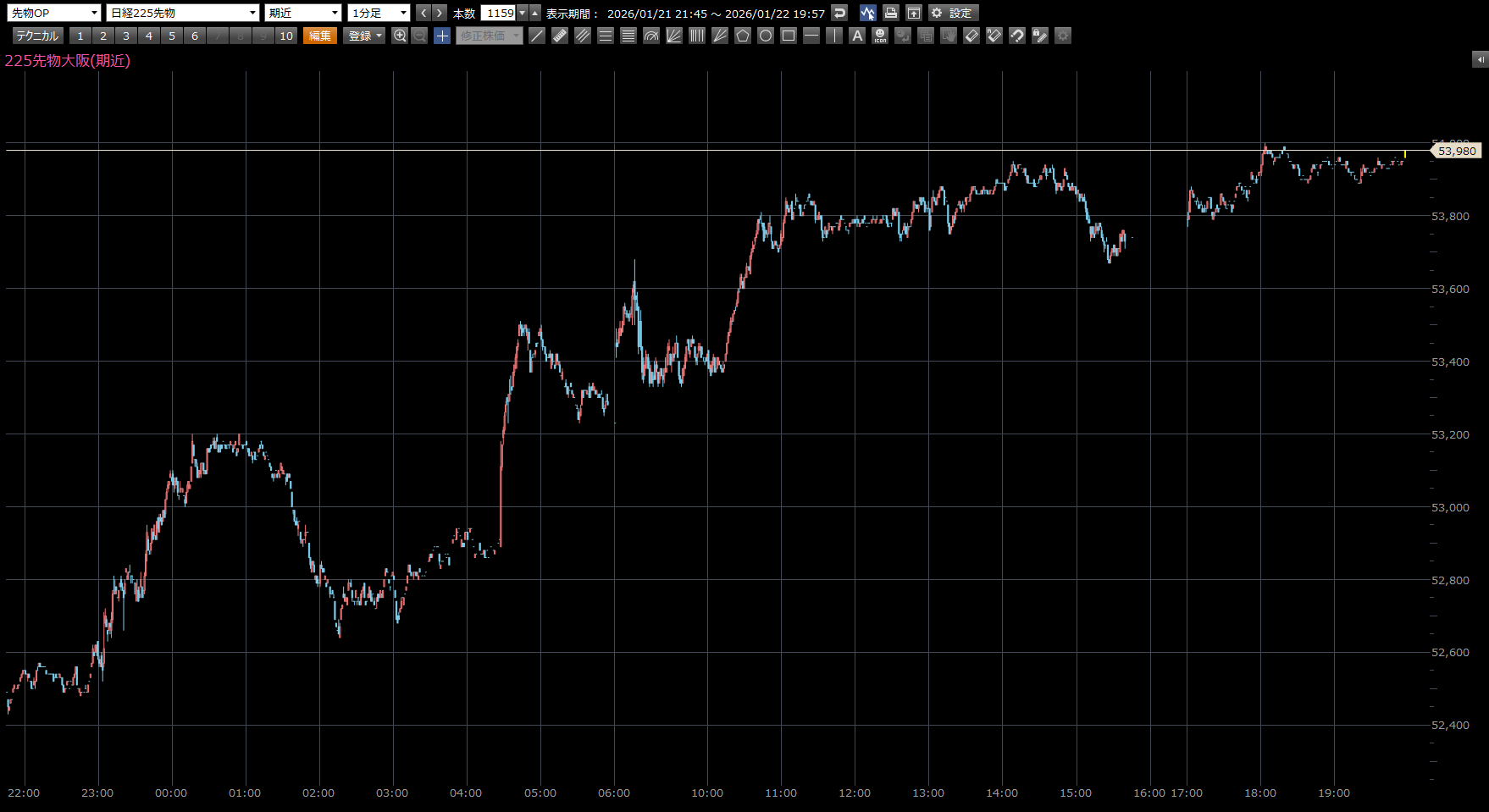Switch to chart preset 3
Viewport: 1489px width, 812px height.
(126, 36)
